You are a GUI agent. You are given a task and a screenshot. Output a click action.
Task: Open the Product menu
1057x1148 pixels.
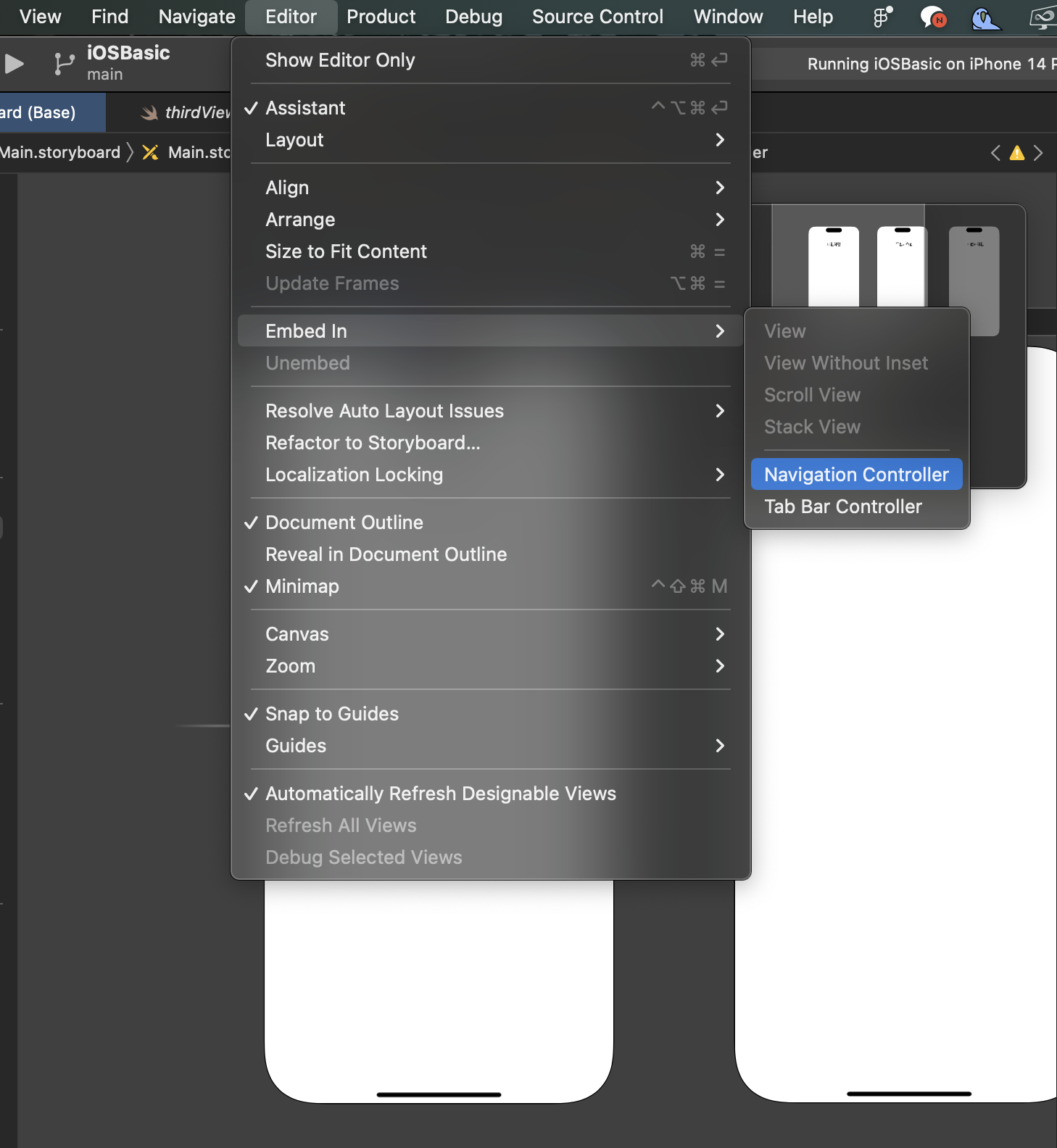pos(381,17)
